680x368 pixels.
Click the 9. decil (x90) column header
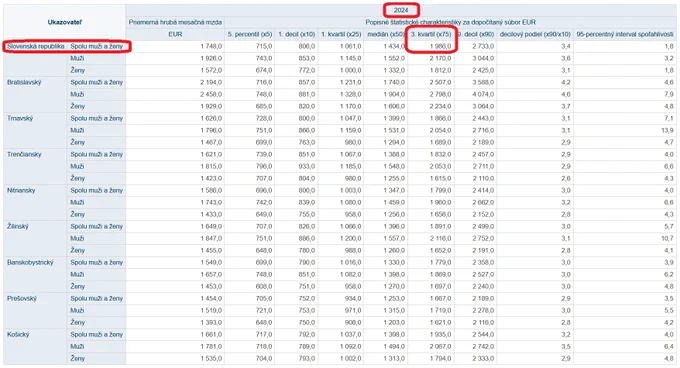pyautogui.click(x=475, y=34)
